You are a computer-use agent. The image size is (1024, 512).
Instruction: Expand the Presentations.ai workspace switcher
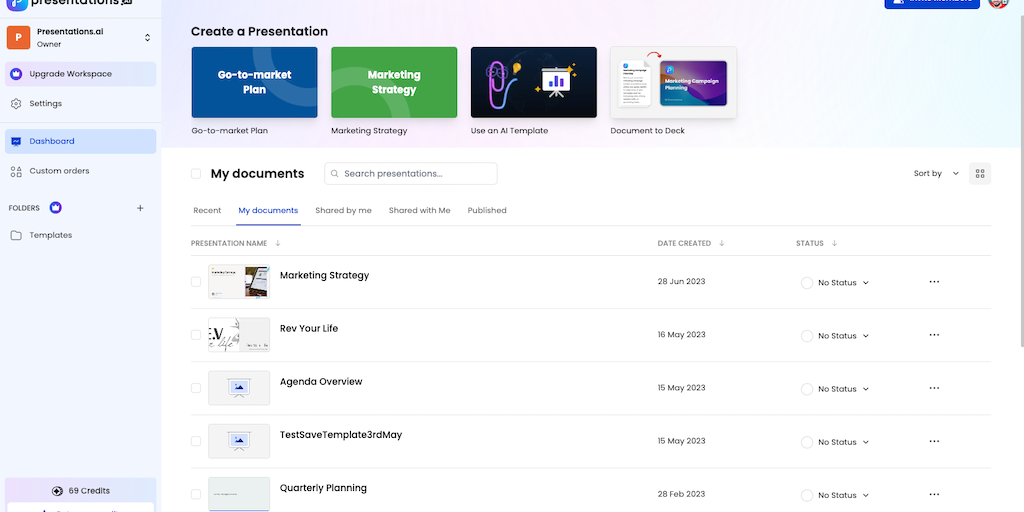coord(147,38)
